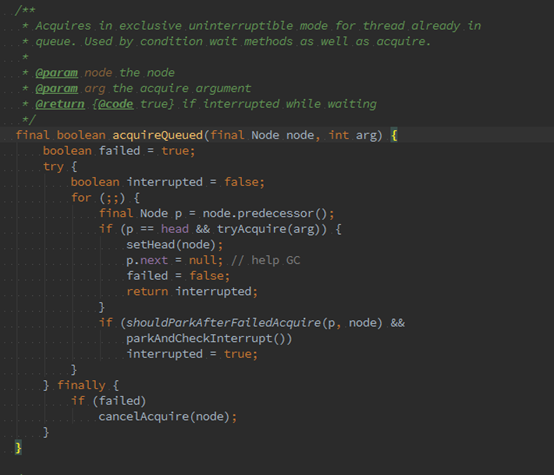The image size is (554, 475).
Task: Click the node.predecessor() call
Action: coord(265,213)
